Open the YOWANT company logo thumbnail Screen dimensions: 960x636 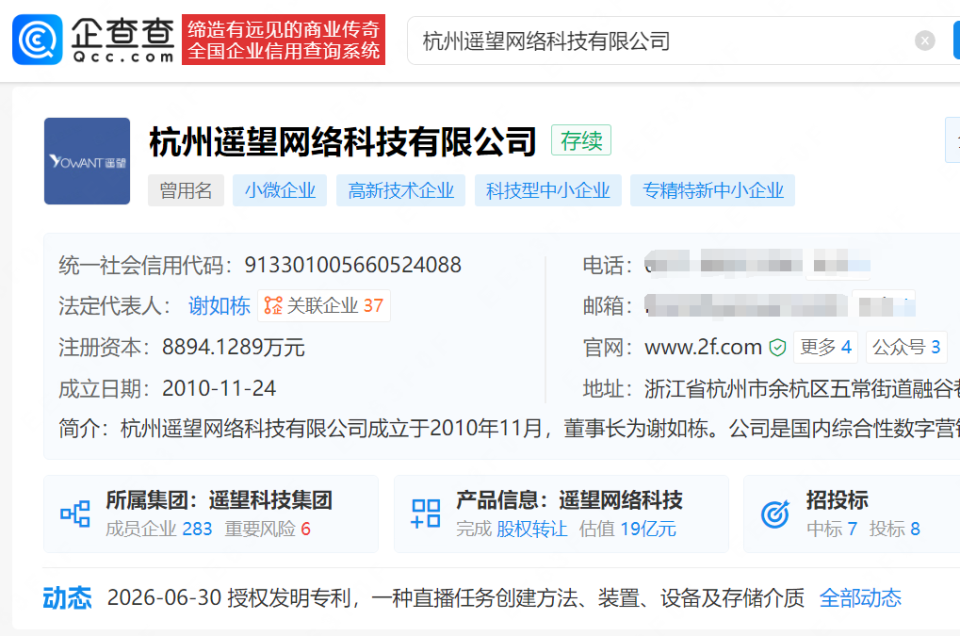click(x=87, y=161)
